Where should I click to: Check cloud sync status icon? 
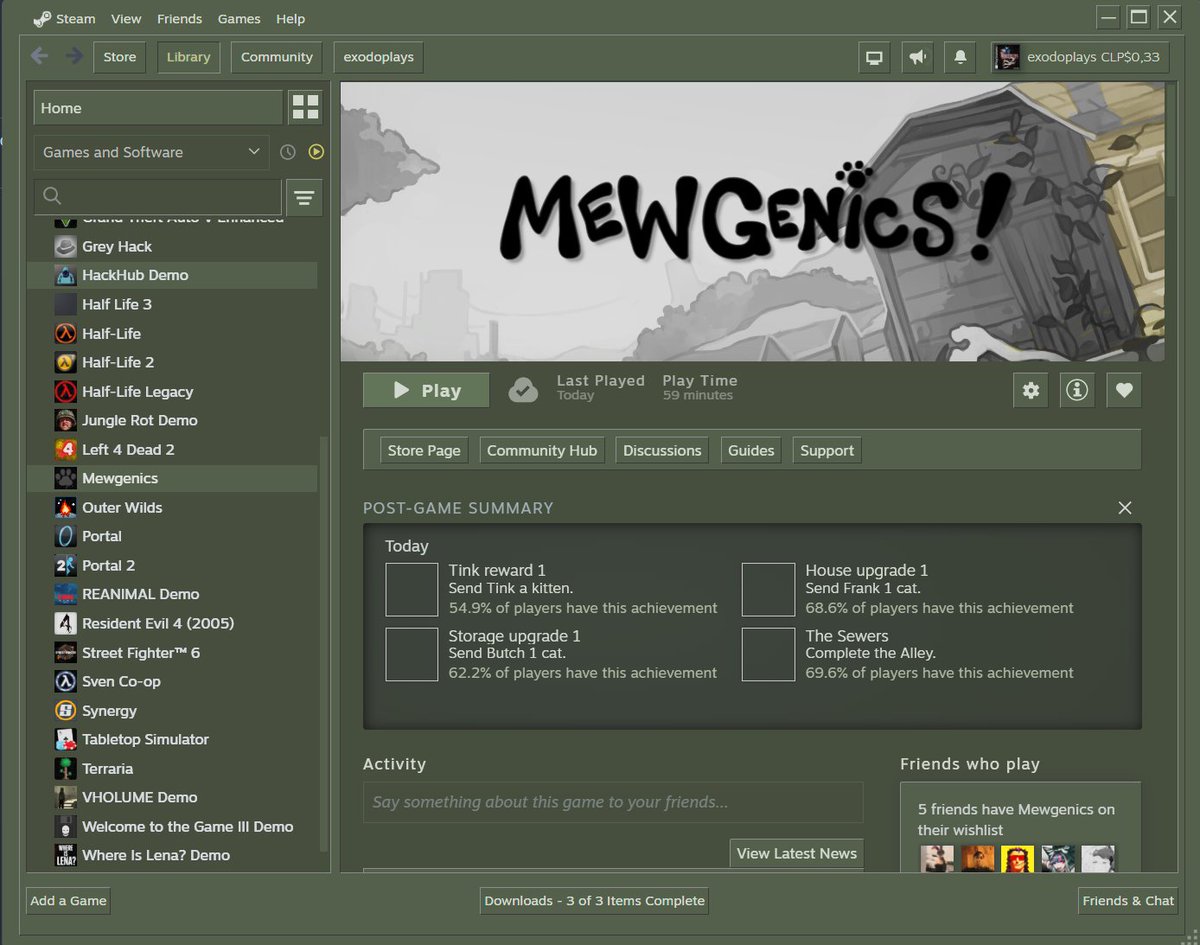point(523,390)
